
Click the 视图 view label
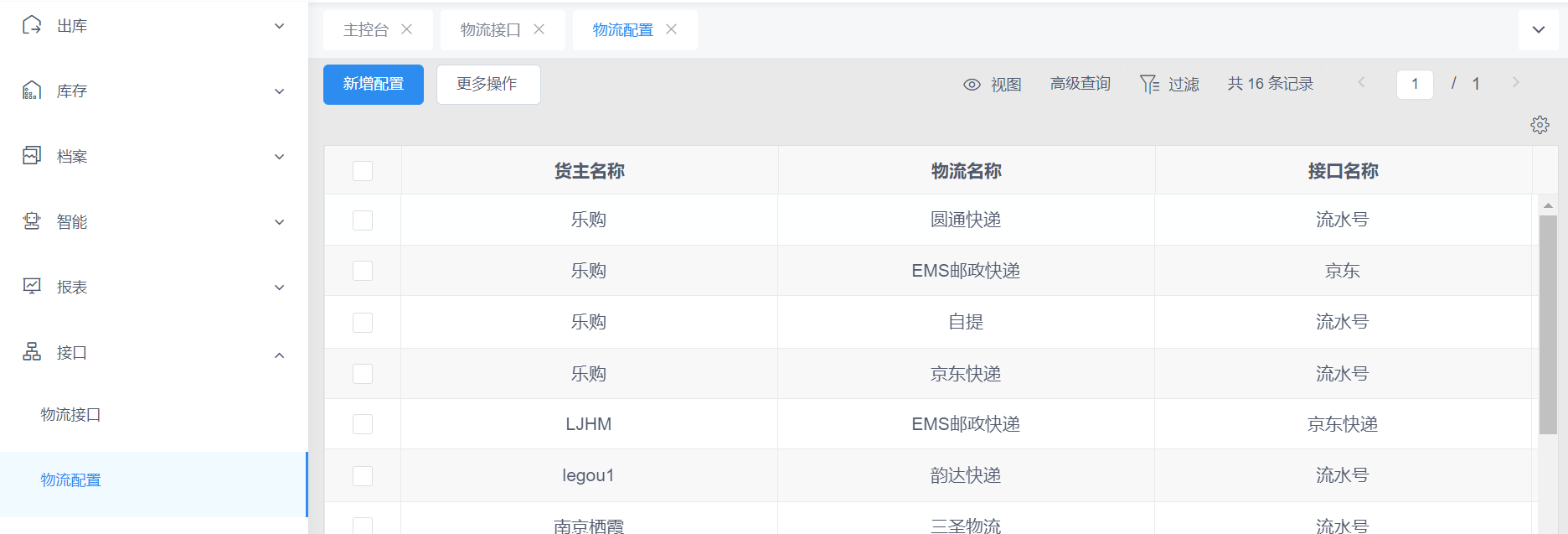[x=1006, y=85]
